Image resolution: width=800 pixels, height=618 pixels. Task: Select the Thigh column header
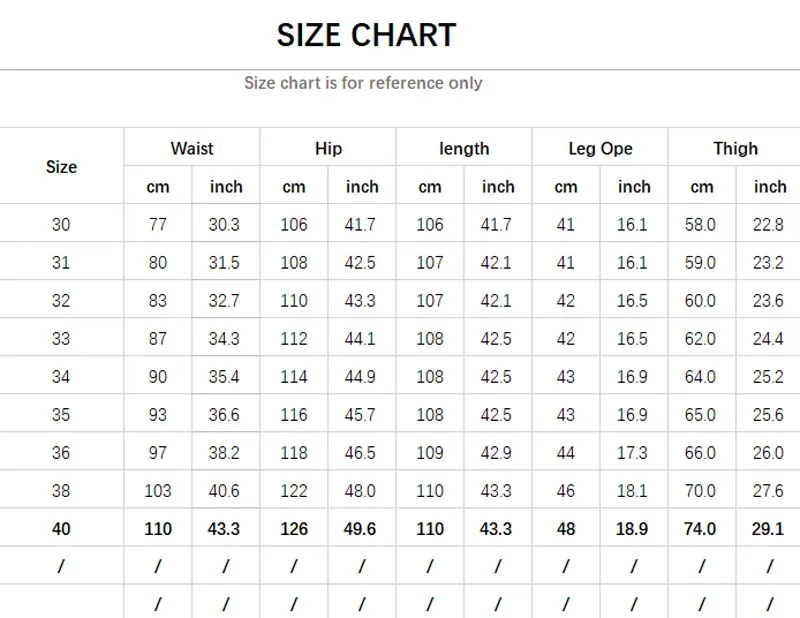[735, 148]
